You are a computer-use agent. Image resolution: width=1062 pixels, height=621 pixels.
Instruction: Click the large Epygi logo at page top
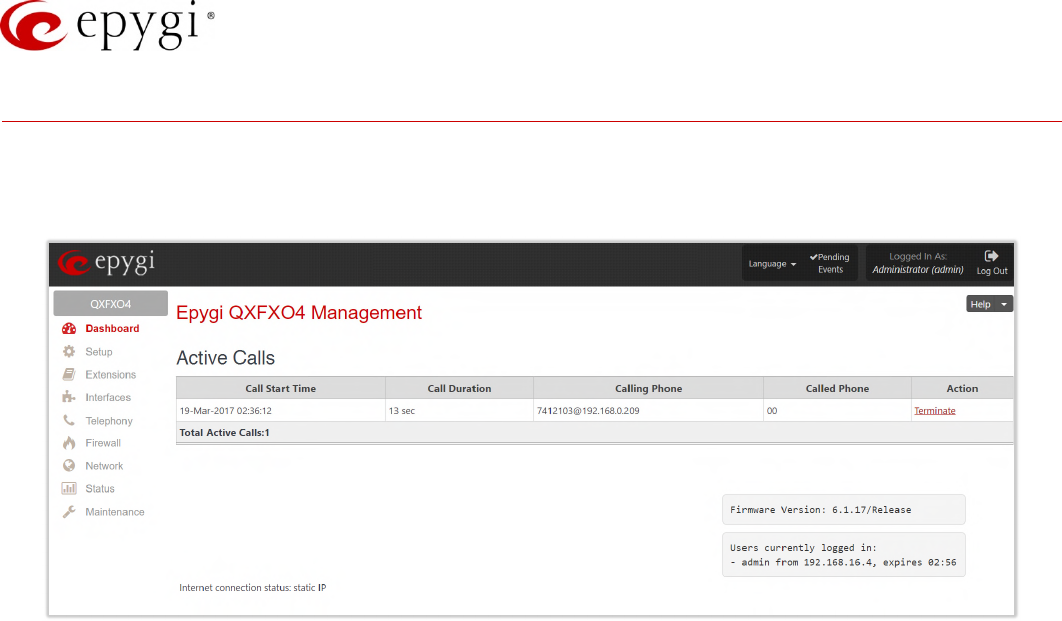(x=107, y=25)
